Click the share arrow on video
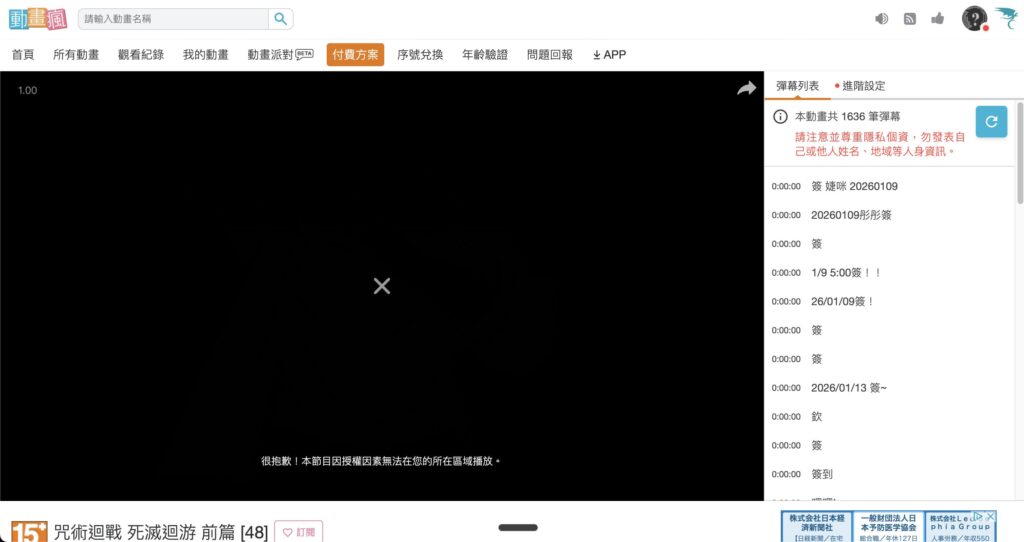The width and height of the screenshot is (1024, 542). (x=746, y=89)
